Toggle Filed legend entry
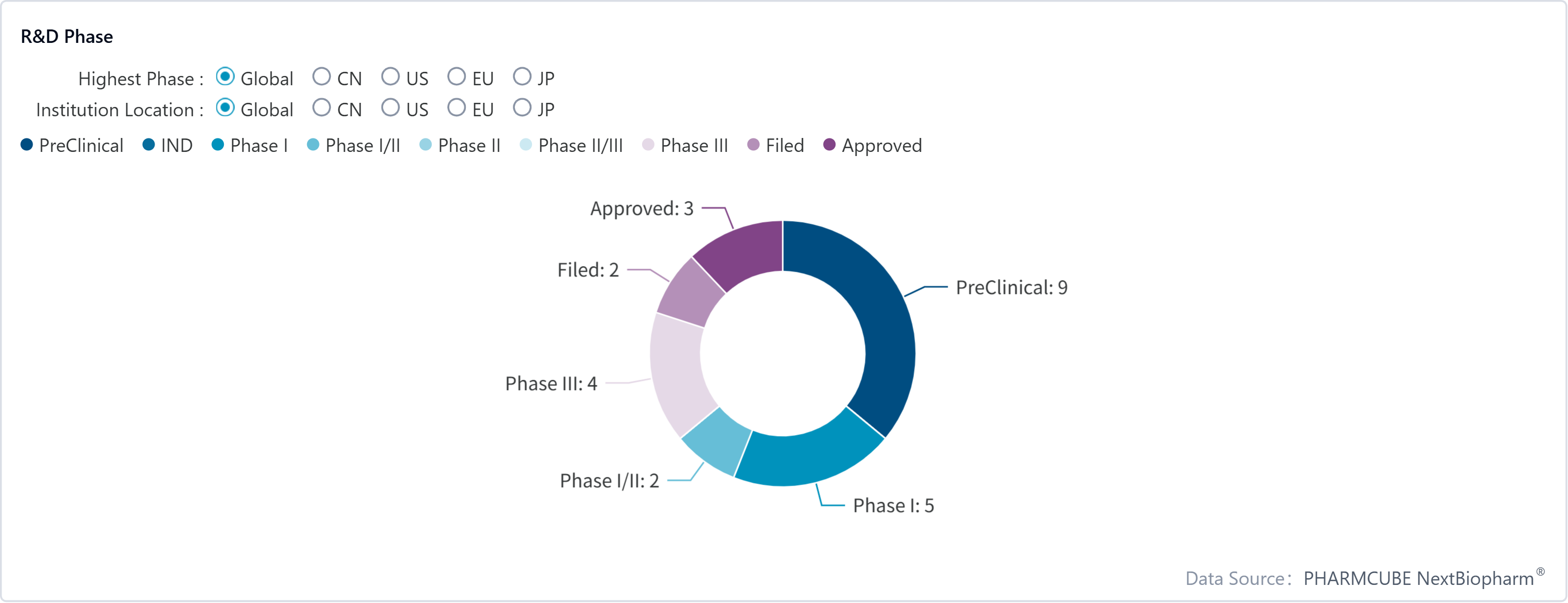 coord(775,145)
